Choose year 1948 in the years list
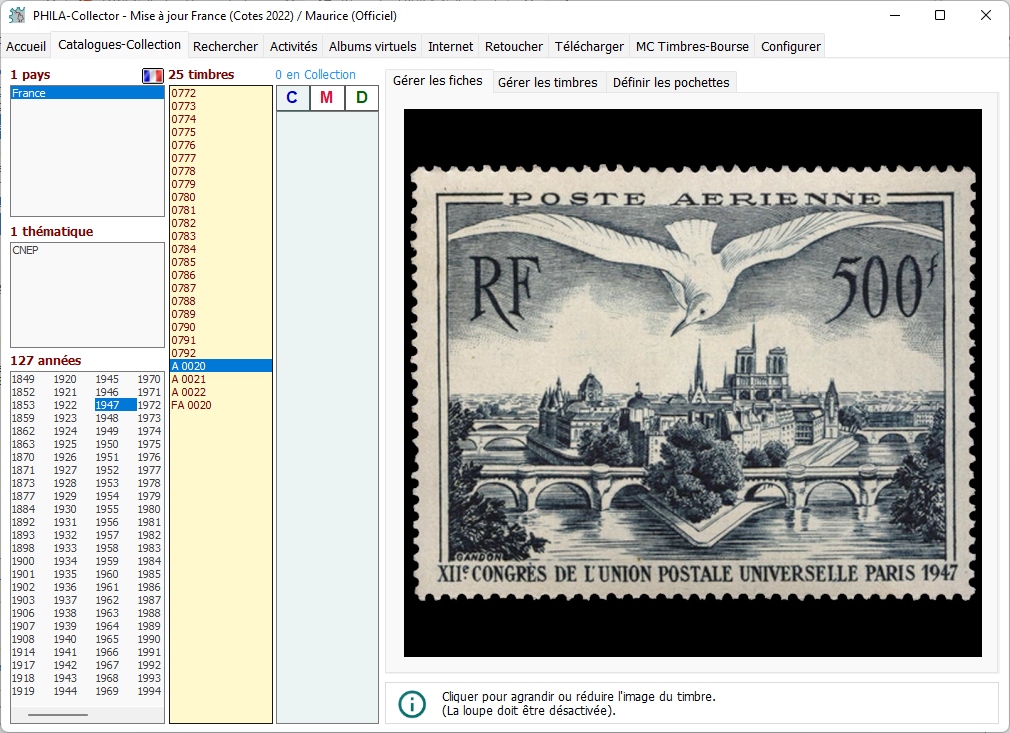1010x733 pixels. (x=107, y=418)
